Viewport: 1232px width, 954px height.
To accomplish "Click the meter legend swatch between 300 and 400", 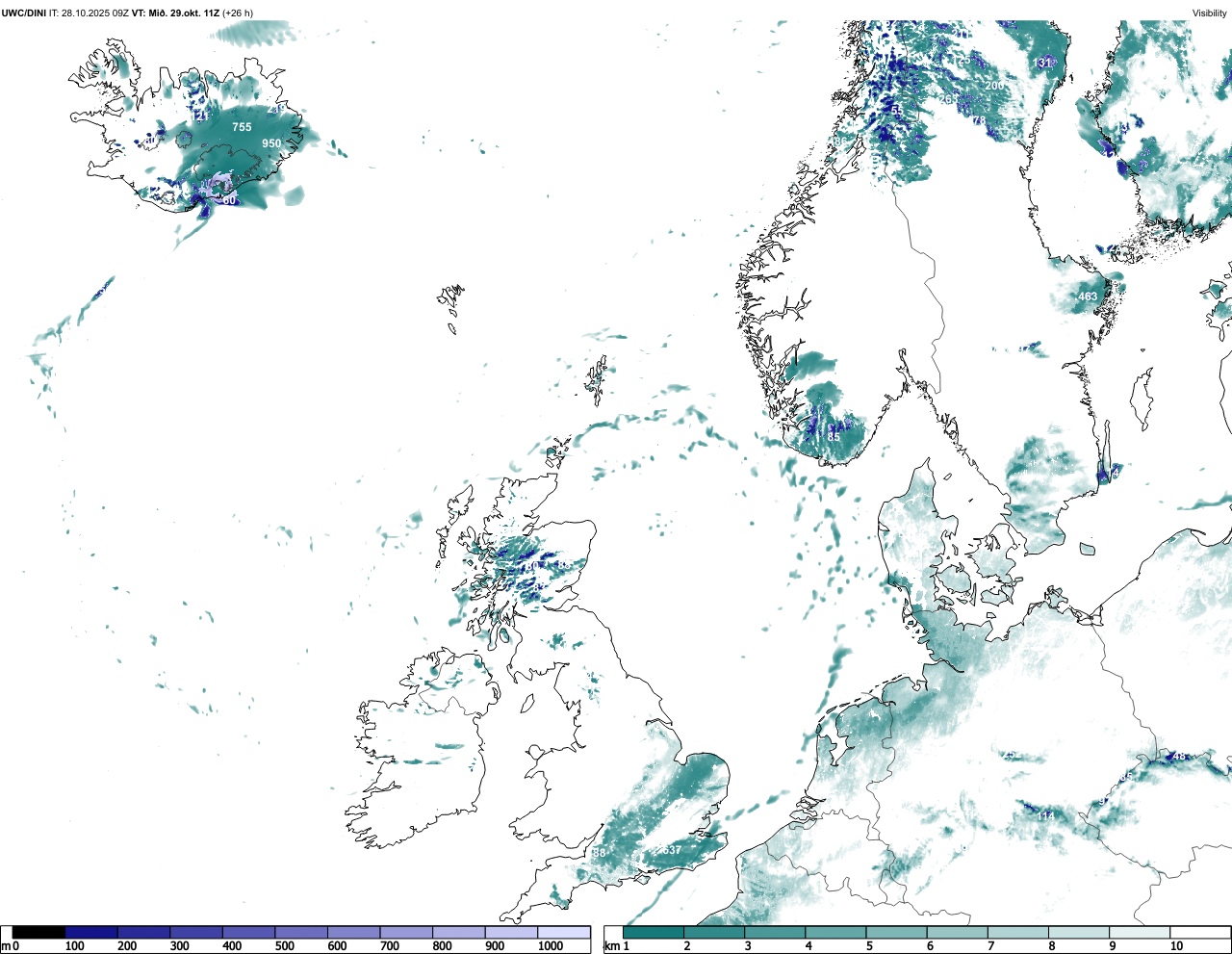I will point(196,932).
